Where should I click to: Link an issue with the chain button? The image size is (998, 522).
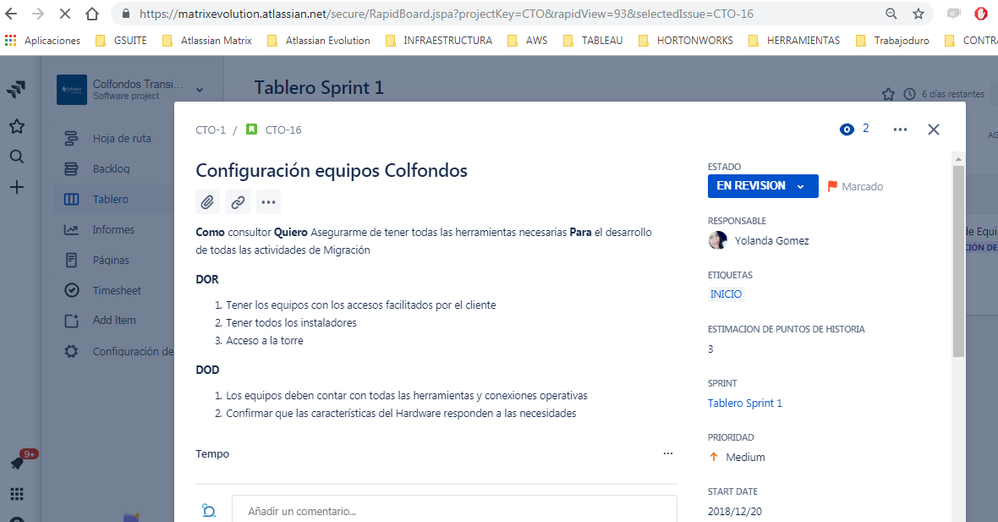point(238,202)
